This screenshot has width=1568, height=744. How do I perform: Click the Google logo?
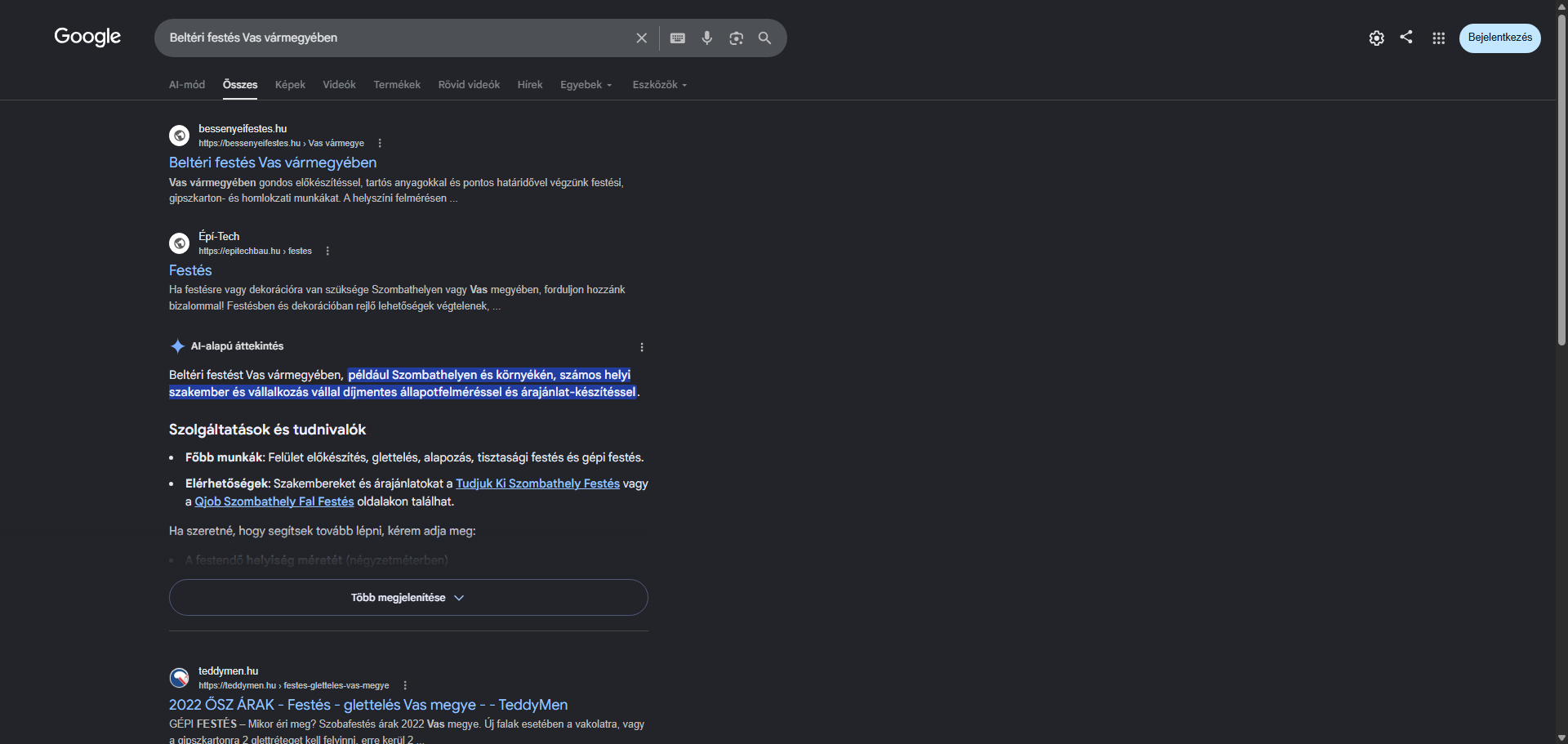87,37
